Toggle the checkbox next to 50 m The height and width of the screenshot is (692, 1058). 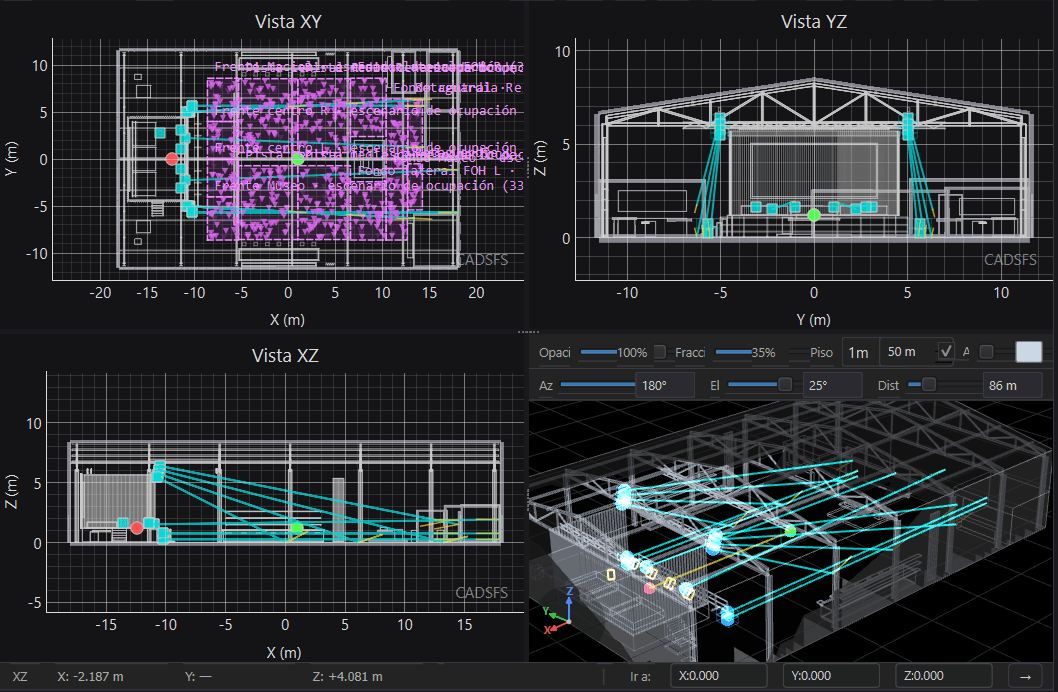point(946,351)
